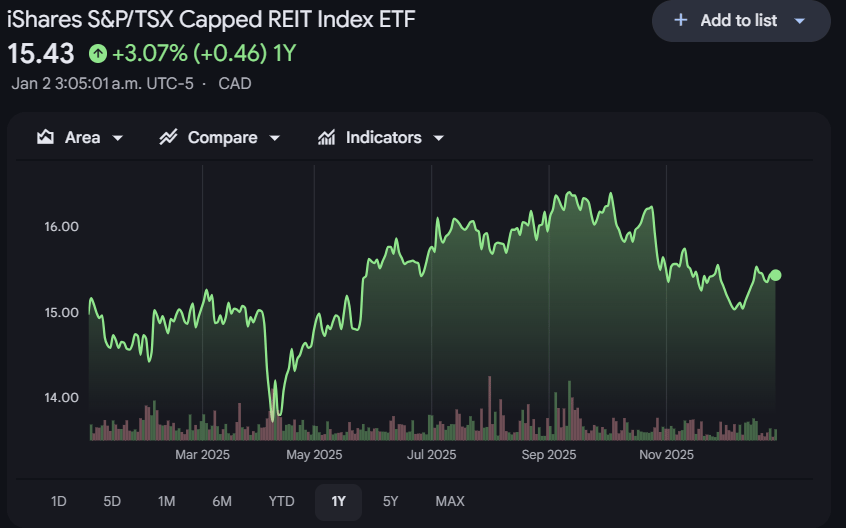Select the 1D time range
846x528 pixels.
pyautogui.click(x=59, y=502)
